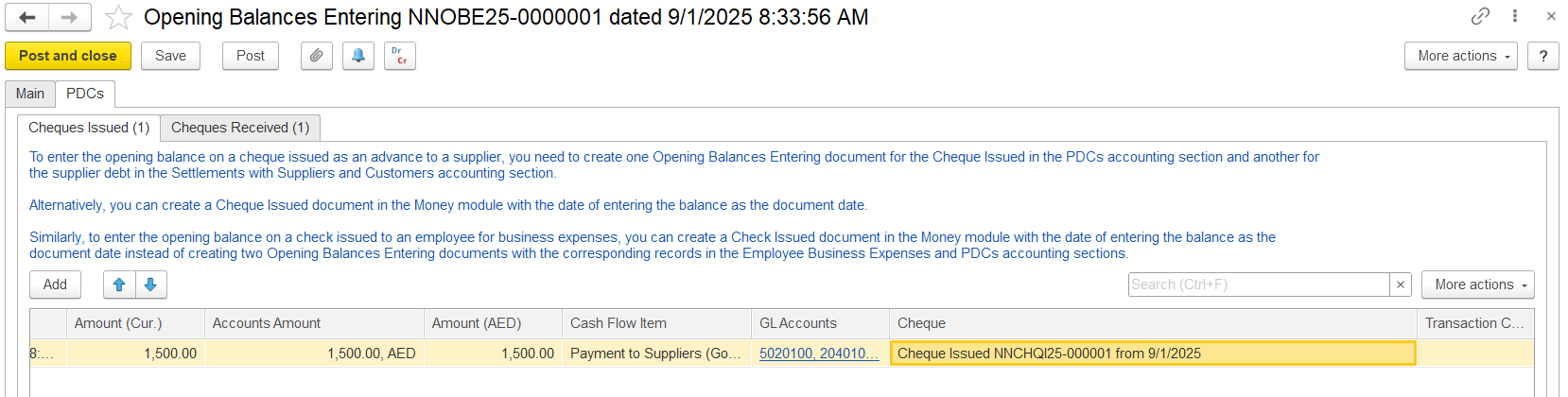Open the attachments paperclip icon

click(x=317, y=56)
